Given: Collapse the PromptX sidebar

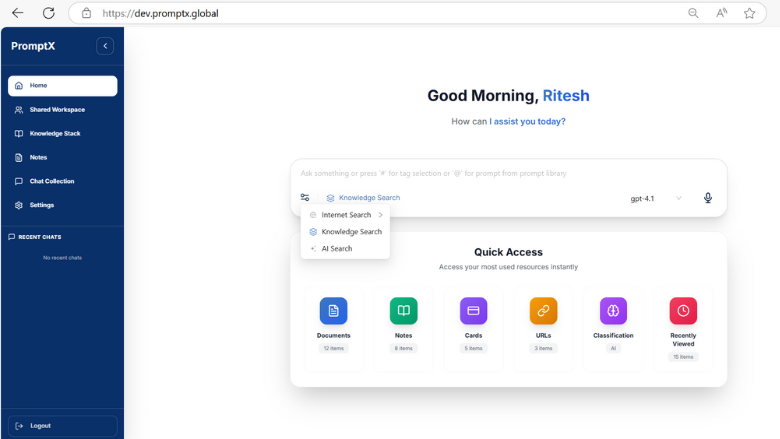Looking at the screenshot, I should (105, 46).
